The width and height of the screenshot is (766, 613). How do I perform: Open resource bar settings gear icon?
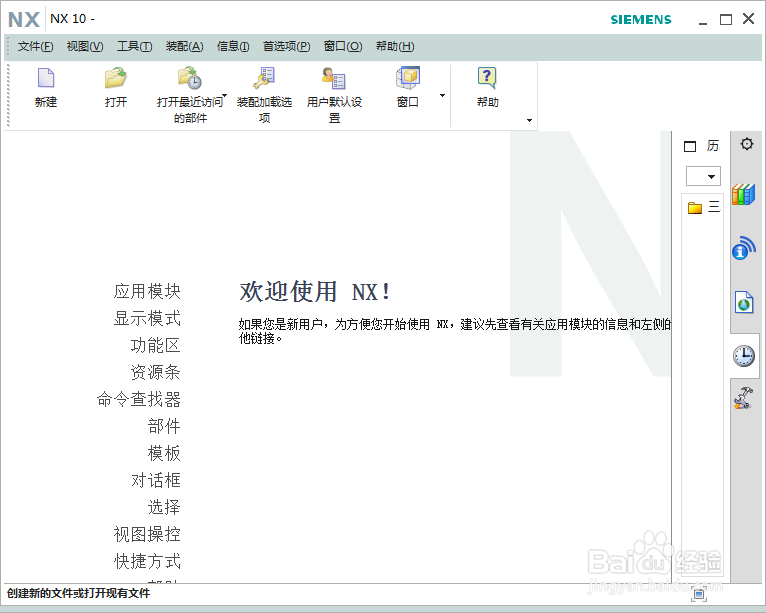point(746,144)
